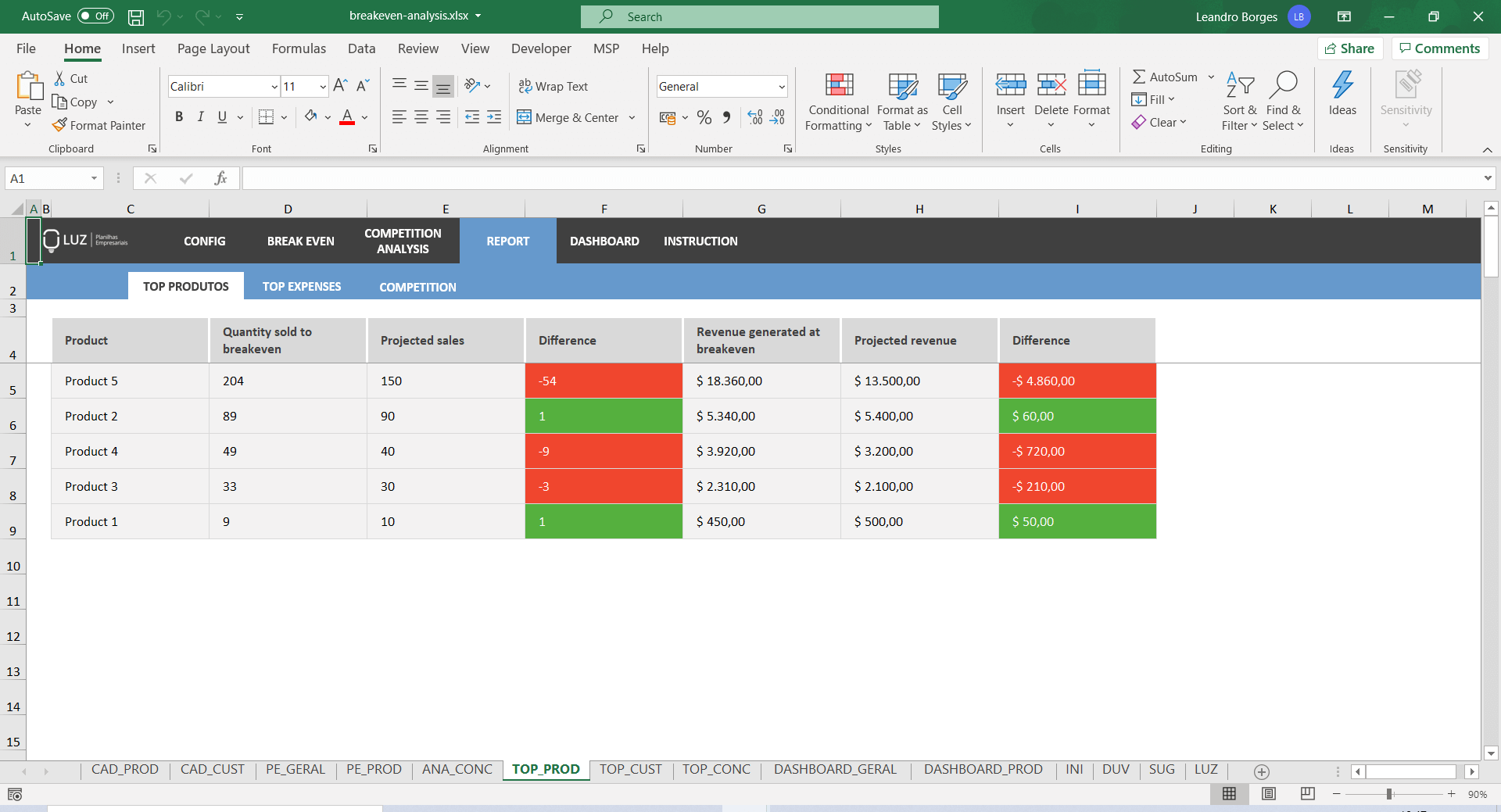Open the number format General dropdown

click(781, 87)
